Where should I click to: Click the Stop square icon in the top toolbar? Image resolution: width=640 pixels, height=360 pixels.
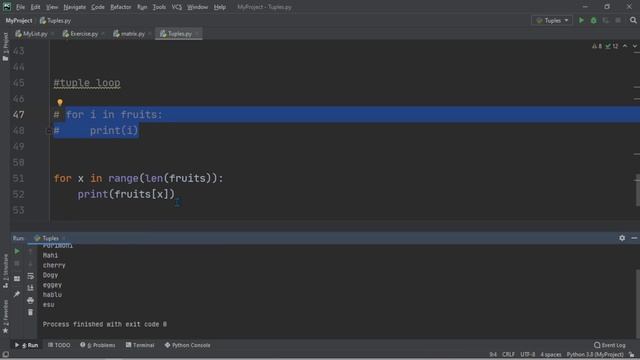(618, 20)
